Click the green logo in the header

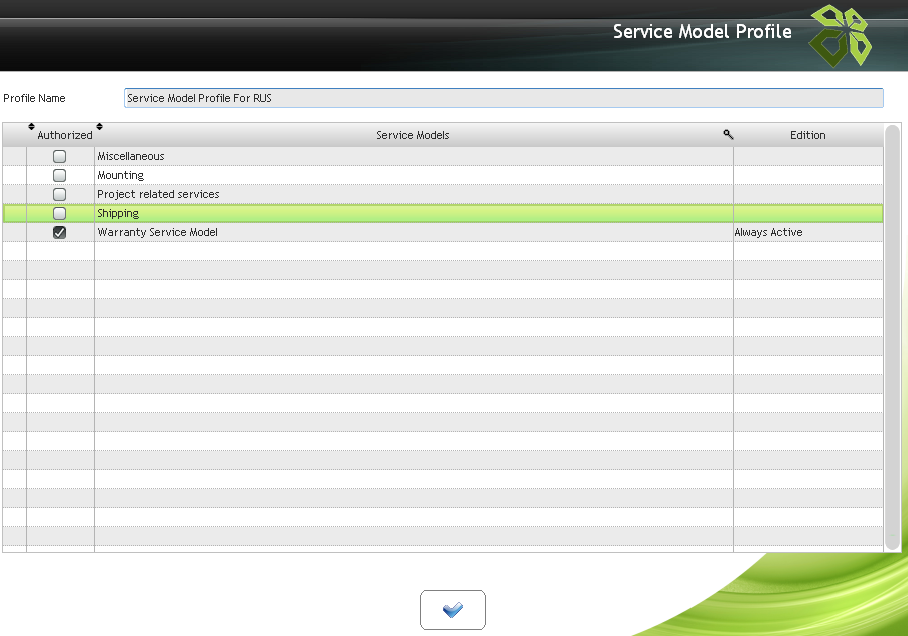[x=838, y=35]
